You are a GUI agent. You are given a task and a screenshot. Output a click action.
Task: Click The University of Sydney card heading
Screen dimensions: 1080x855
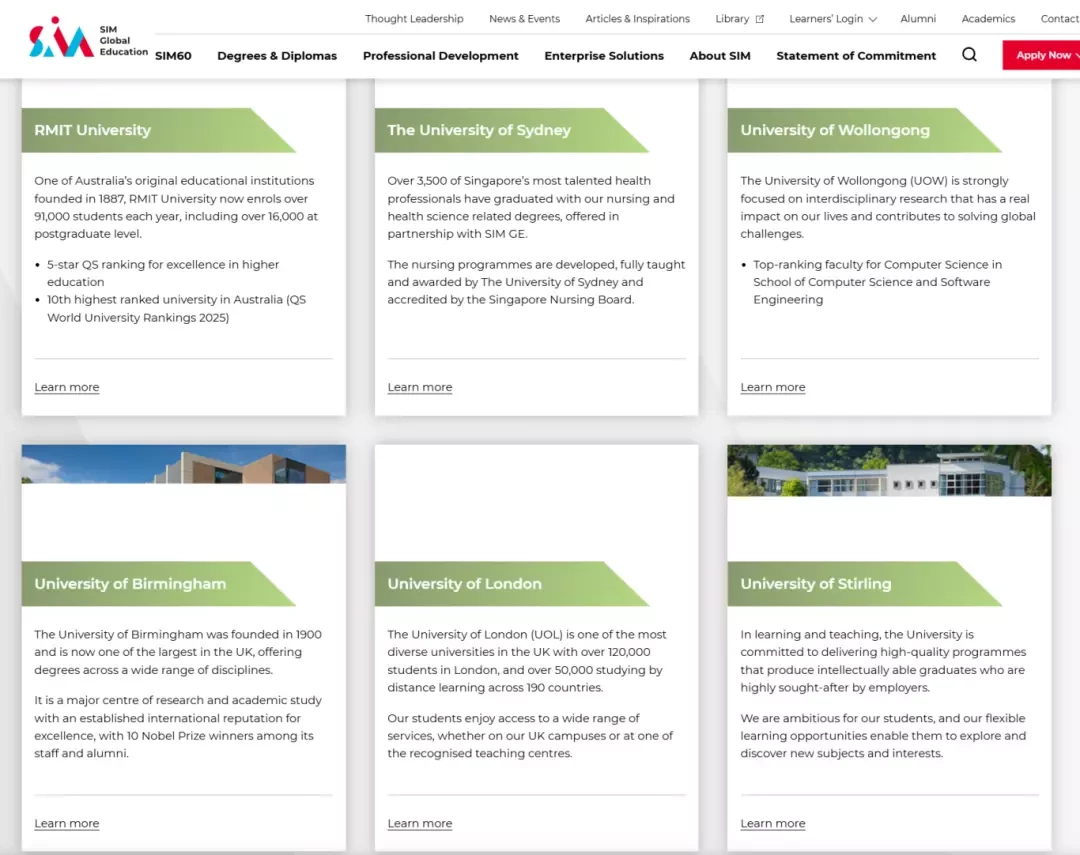(479, 130)
